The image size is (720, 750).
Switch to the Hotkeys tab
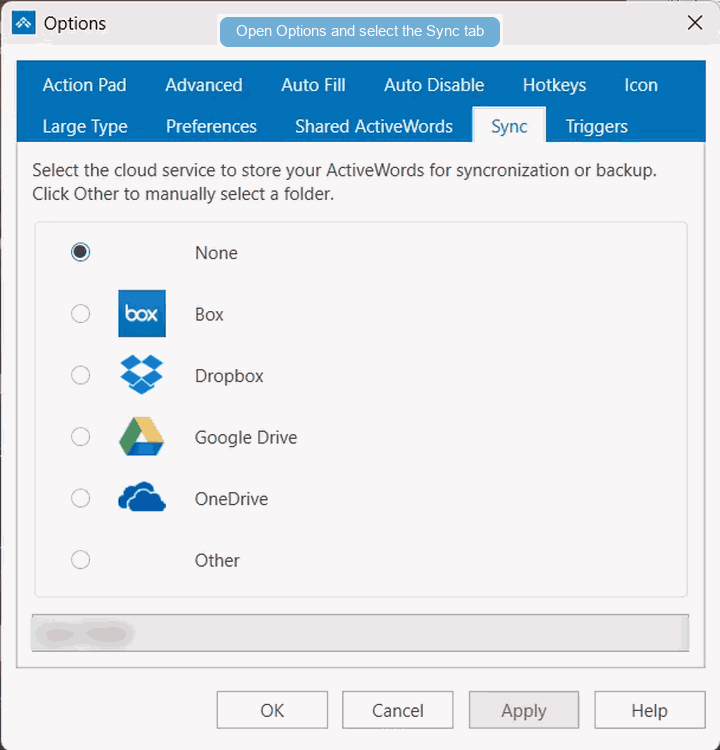[554, 85]
